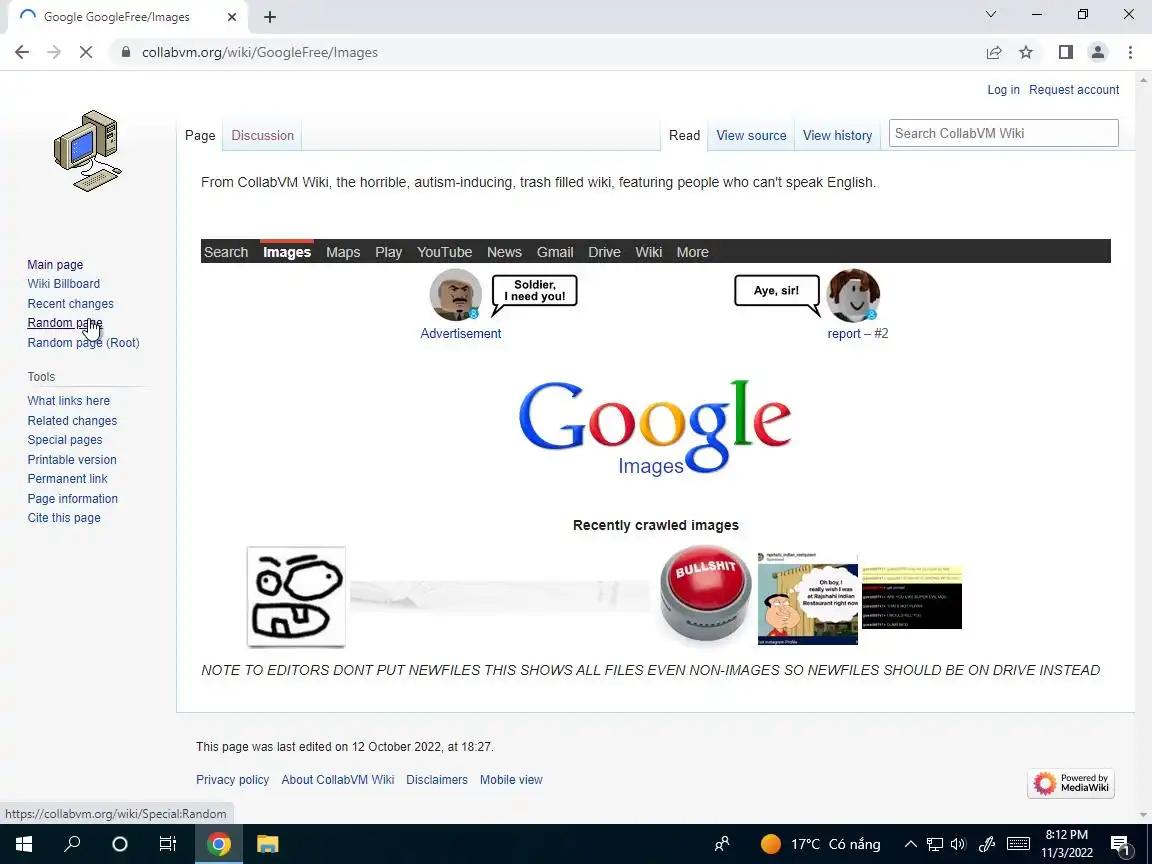Screen dimensions: 1152x864
Task: Open the Chrome three-dot menu
Action: click(1130, 52)
